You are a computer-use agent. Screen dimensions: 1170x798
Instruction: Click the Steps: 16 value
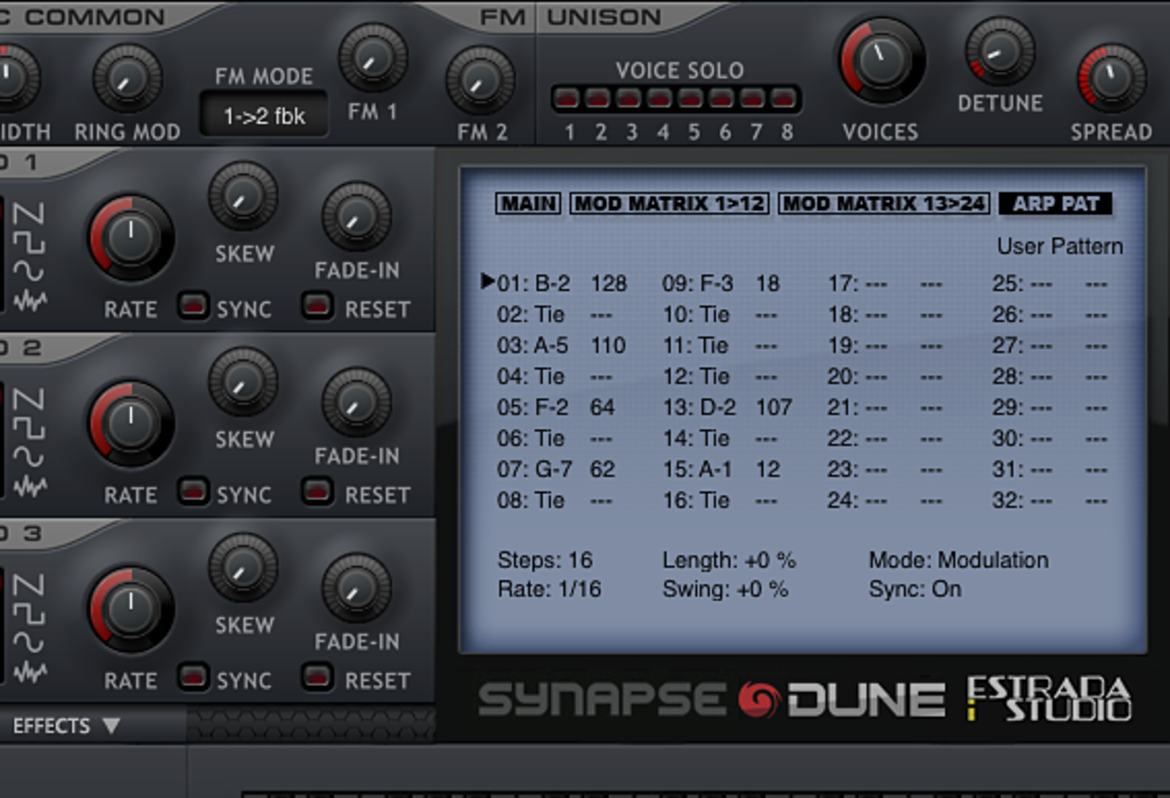545,560
